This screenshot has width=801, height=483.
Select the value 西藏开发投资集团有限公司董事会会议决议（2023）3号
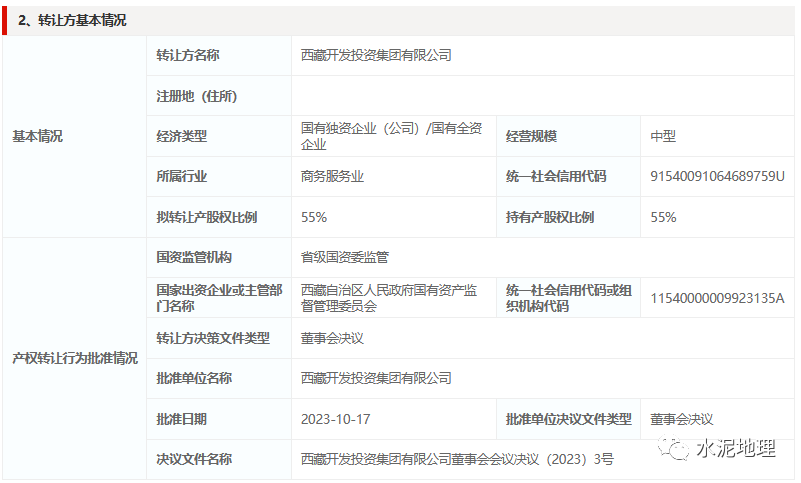click(457, 459)
